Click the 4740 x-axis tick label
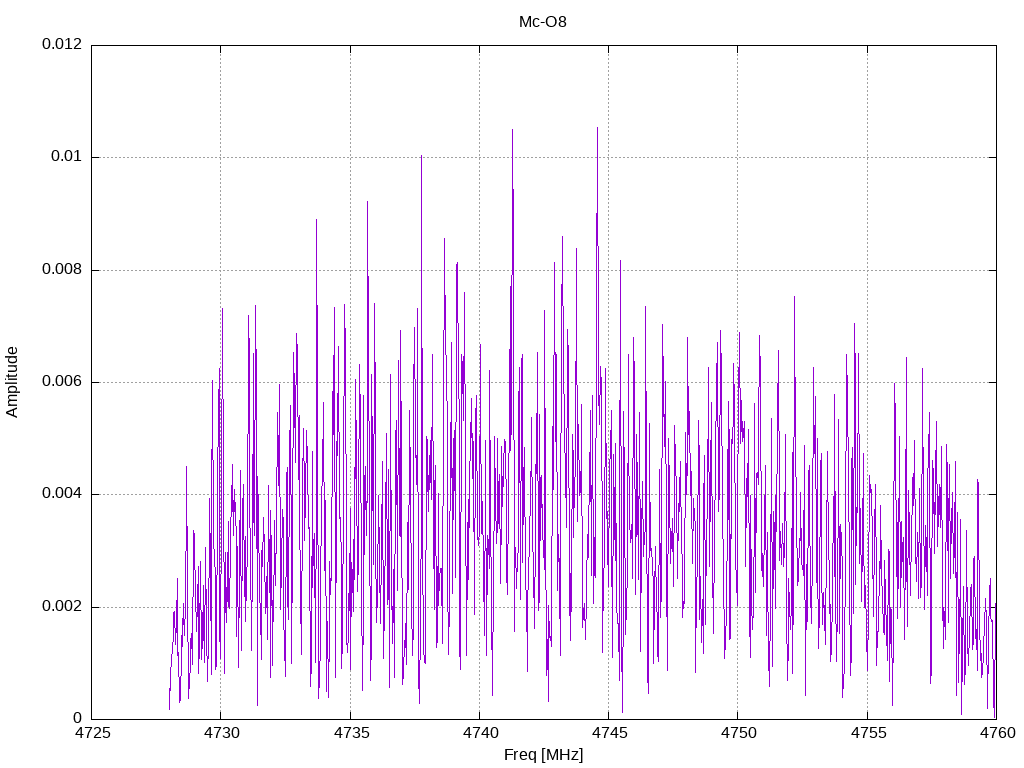Screen dimensions: 1024x768 pyautogui.click(x=480, y=733)
